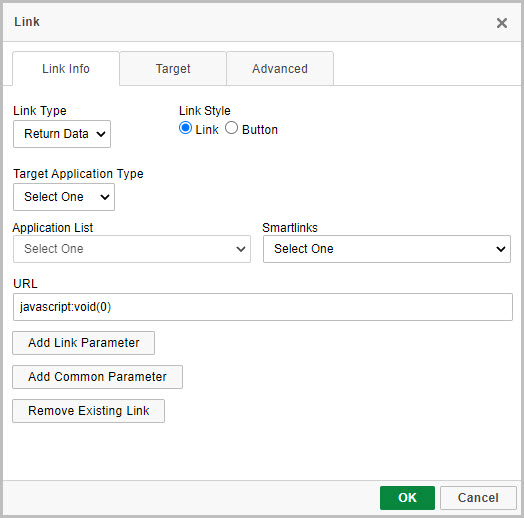Switch to the Target tab
The image size is (524, 518).
click(173, 69)
